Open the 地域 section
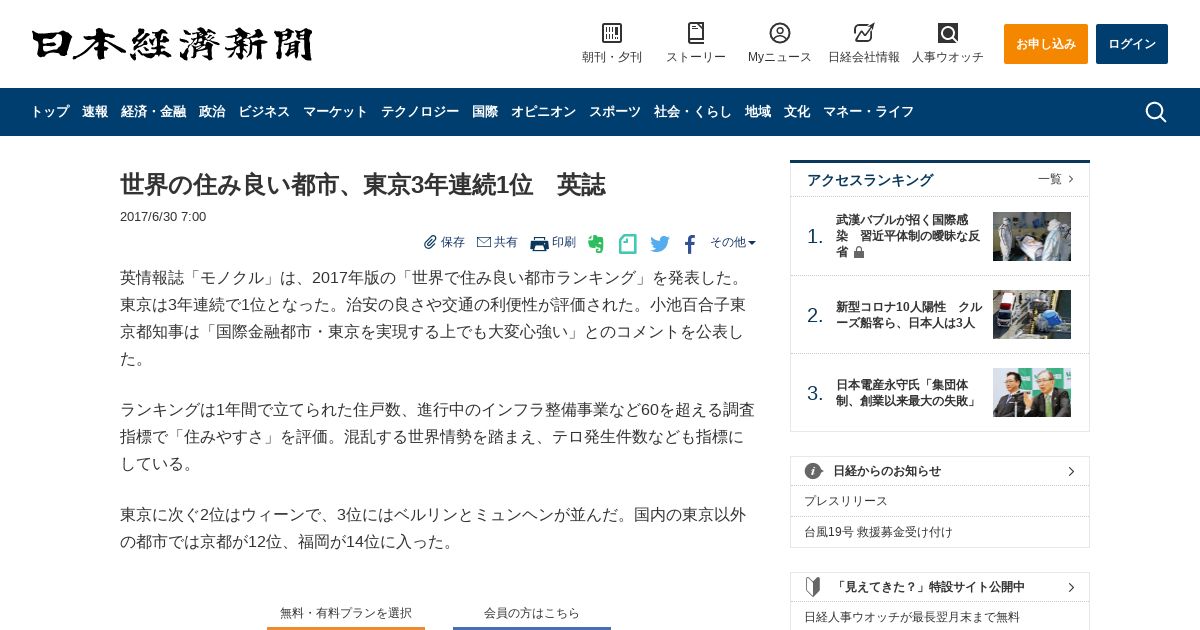1200x630 pixels. coord(758,112)
